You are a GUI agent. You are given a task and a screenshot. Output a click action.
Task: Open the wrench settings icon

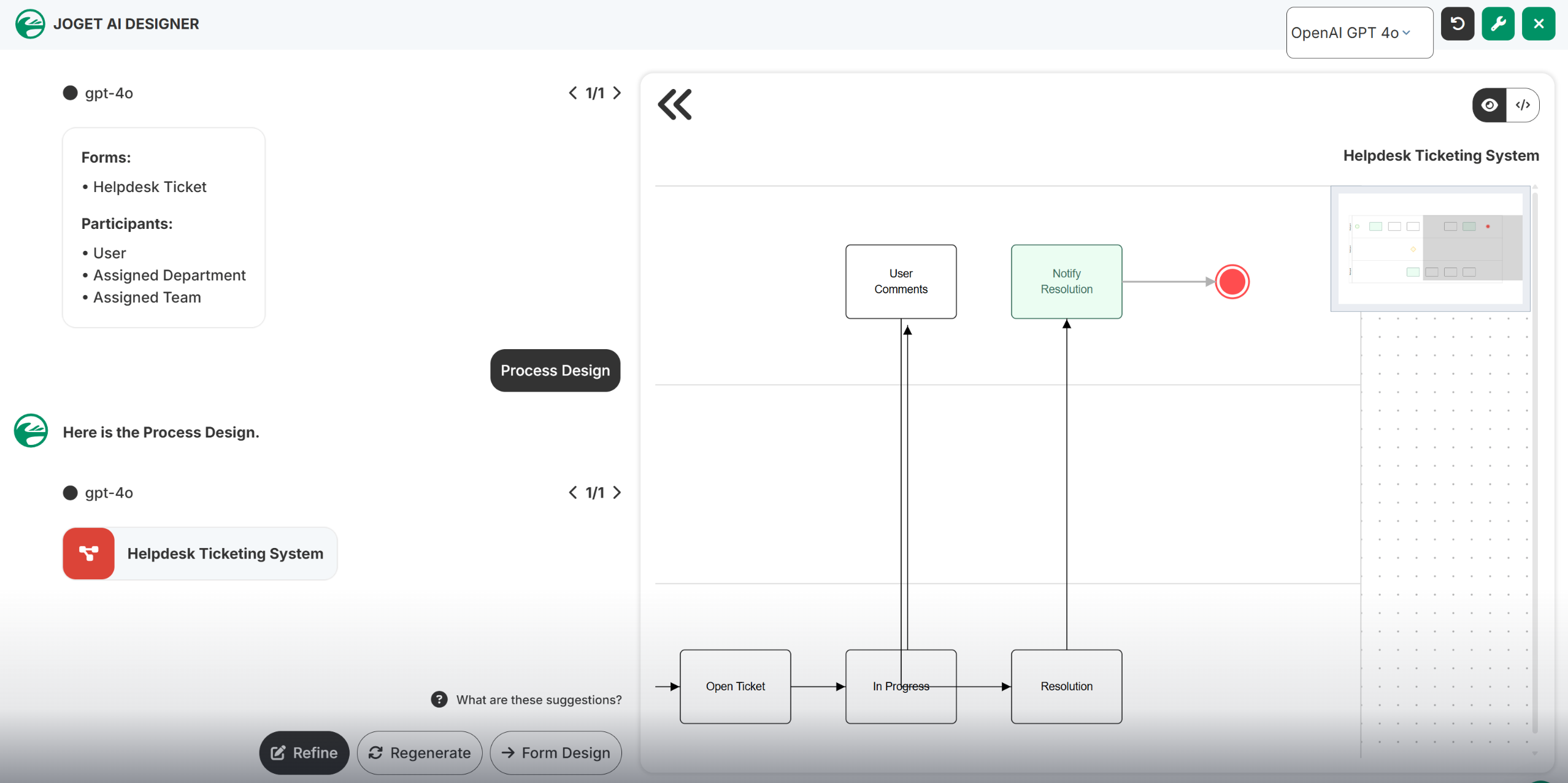pos(1497,24)
